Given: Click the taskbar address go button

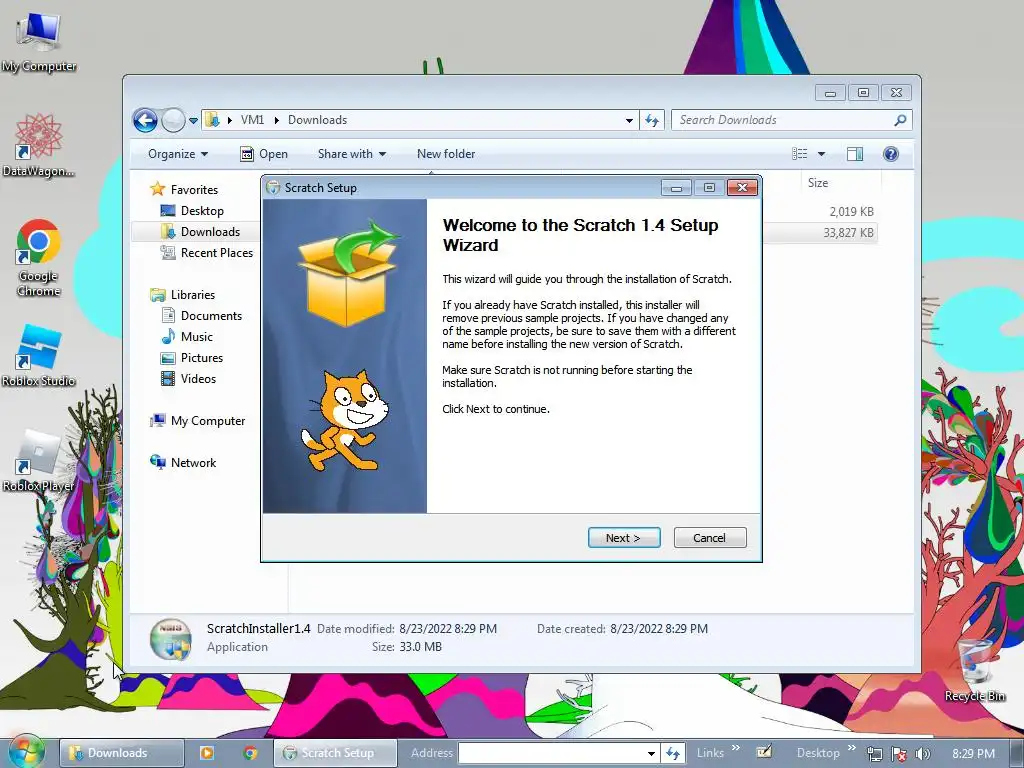Looking at the screenshot, I should (672, 753).
